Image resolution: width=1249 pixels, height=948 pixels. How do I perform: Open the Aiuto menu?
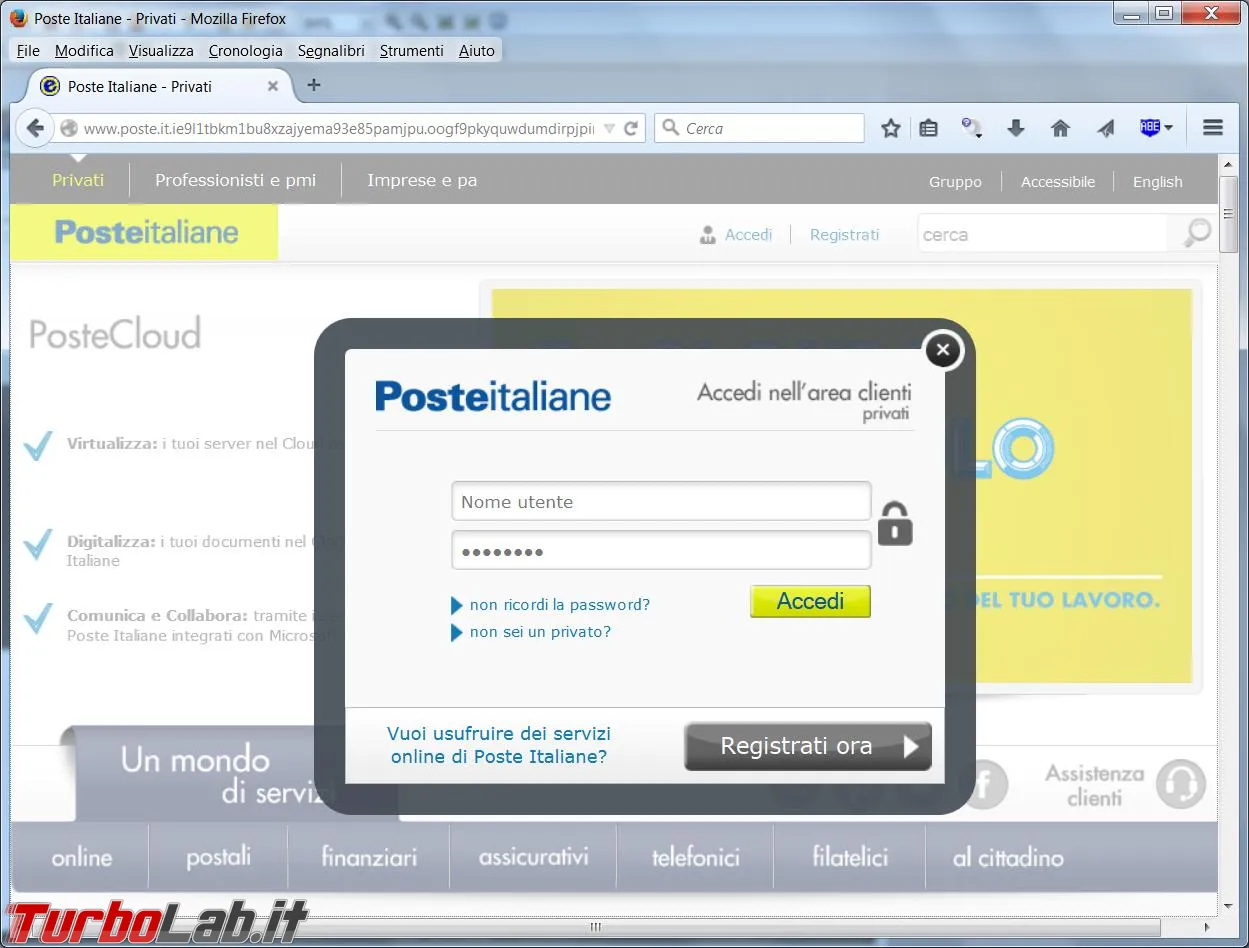477,50
